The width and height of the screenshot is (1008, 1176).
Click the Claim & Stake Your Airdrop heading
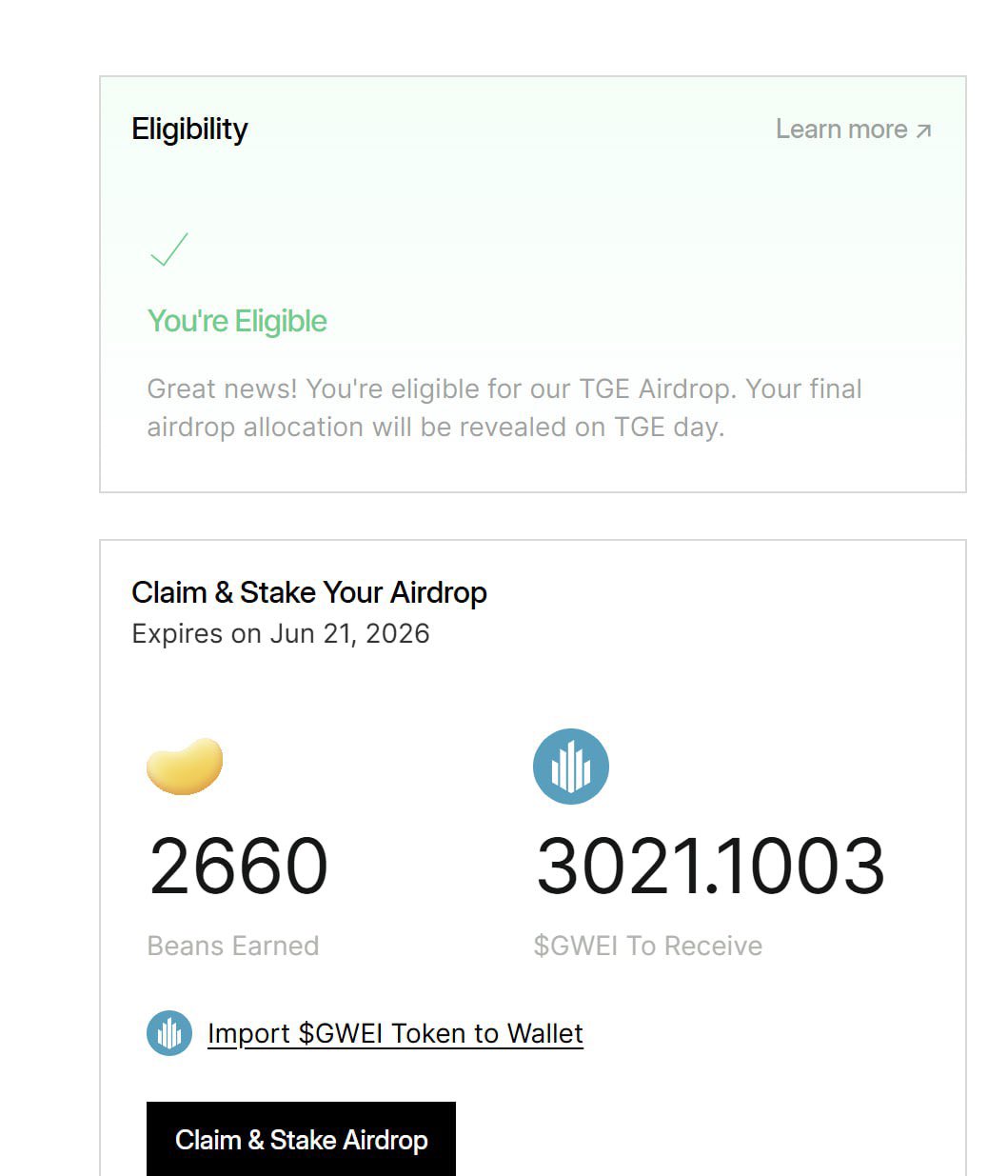tap(308, 592)
